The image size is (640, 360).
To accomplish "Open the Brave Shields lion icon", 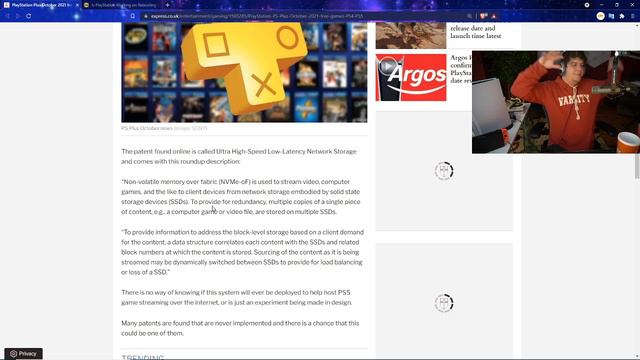I will pos(484,16).
